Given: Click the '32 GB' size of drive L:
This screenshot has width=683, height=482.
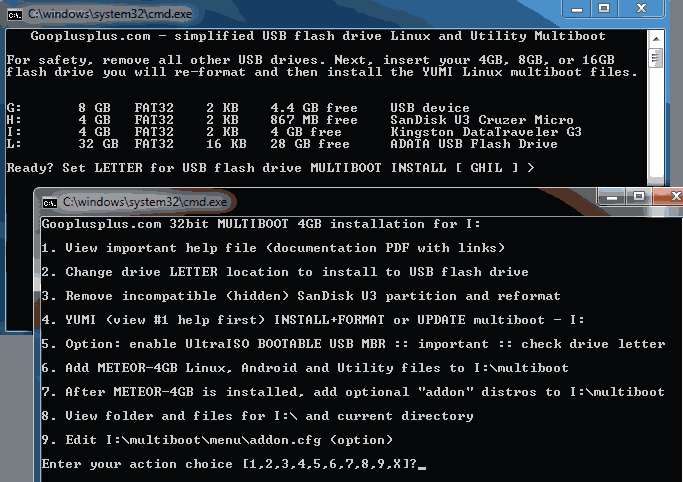Looking at the screenshot, I should [98, 144].
